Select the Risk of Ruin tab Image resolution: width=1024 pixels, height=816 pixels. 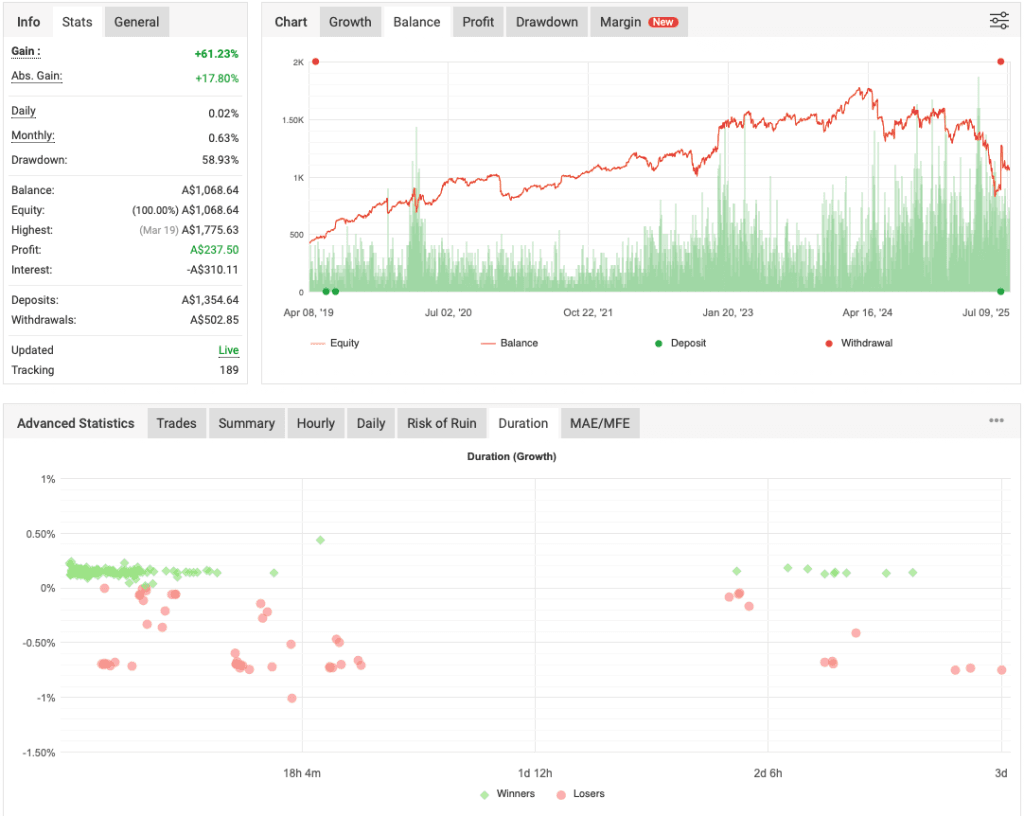[x=441, y=423]
